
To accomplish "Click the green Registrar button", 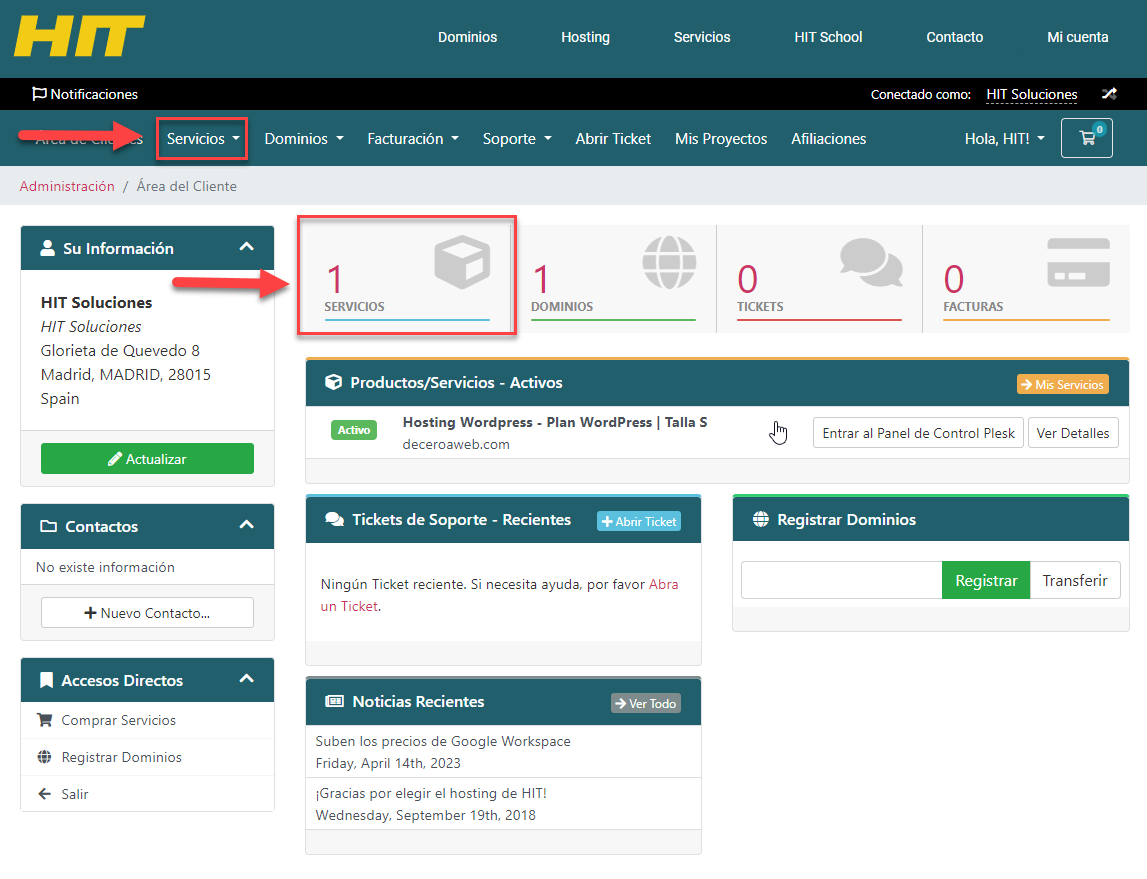I will [x=986, y=580].
